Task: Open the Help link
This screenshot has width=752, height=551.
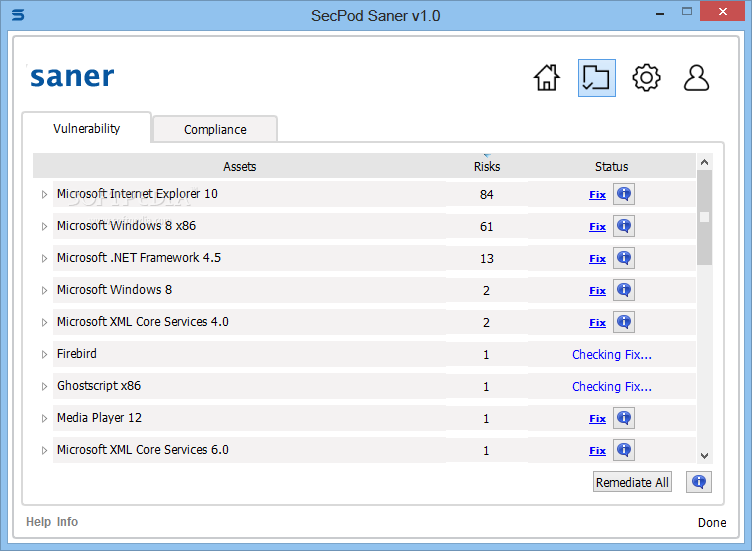Action: (38, 522)
